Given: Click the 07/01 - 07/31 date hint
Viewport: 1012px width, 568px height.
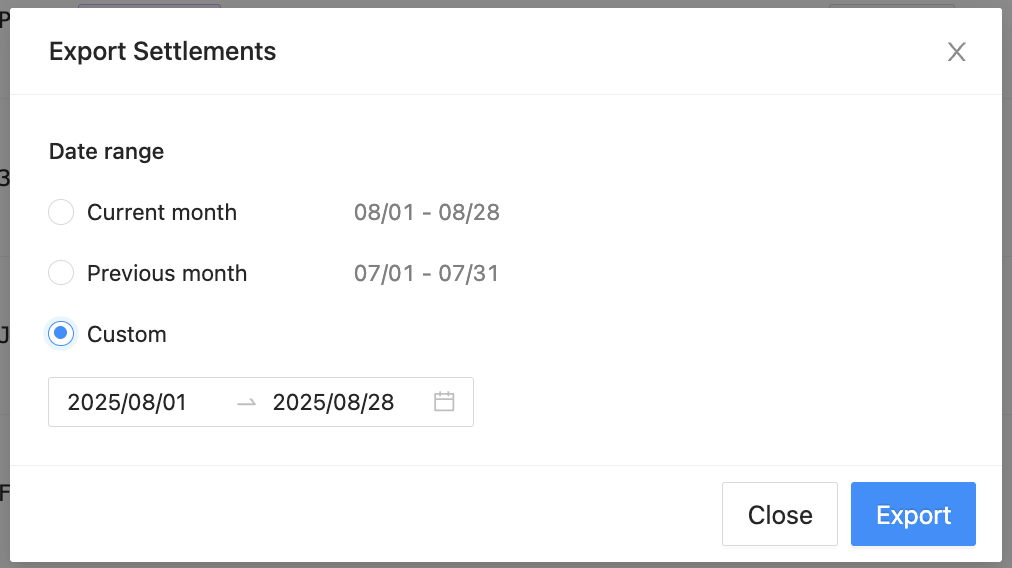Looking at the screenshot, I should coord(426,273).
